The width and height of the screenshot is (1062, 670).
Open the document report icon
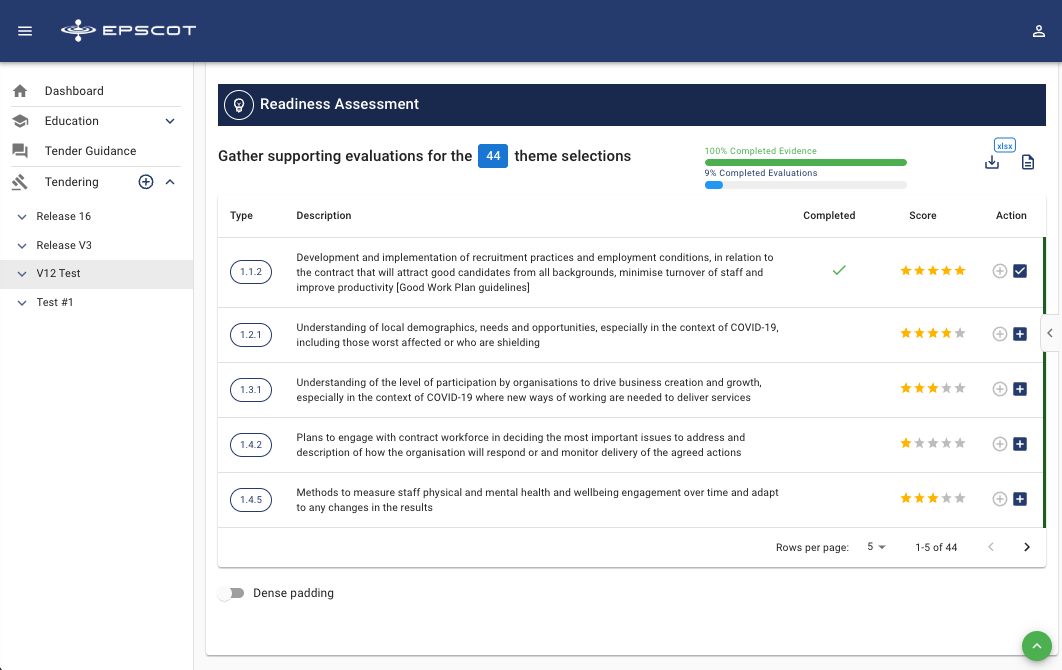click(x=1027, y=162)
